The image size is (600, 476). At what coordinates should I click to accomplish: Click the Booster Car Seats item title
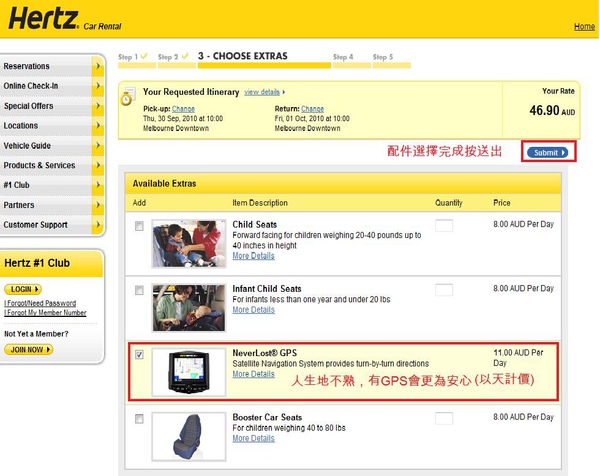pyautogui.click(x=267, y=417)
